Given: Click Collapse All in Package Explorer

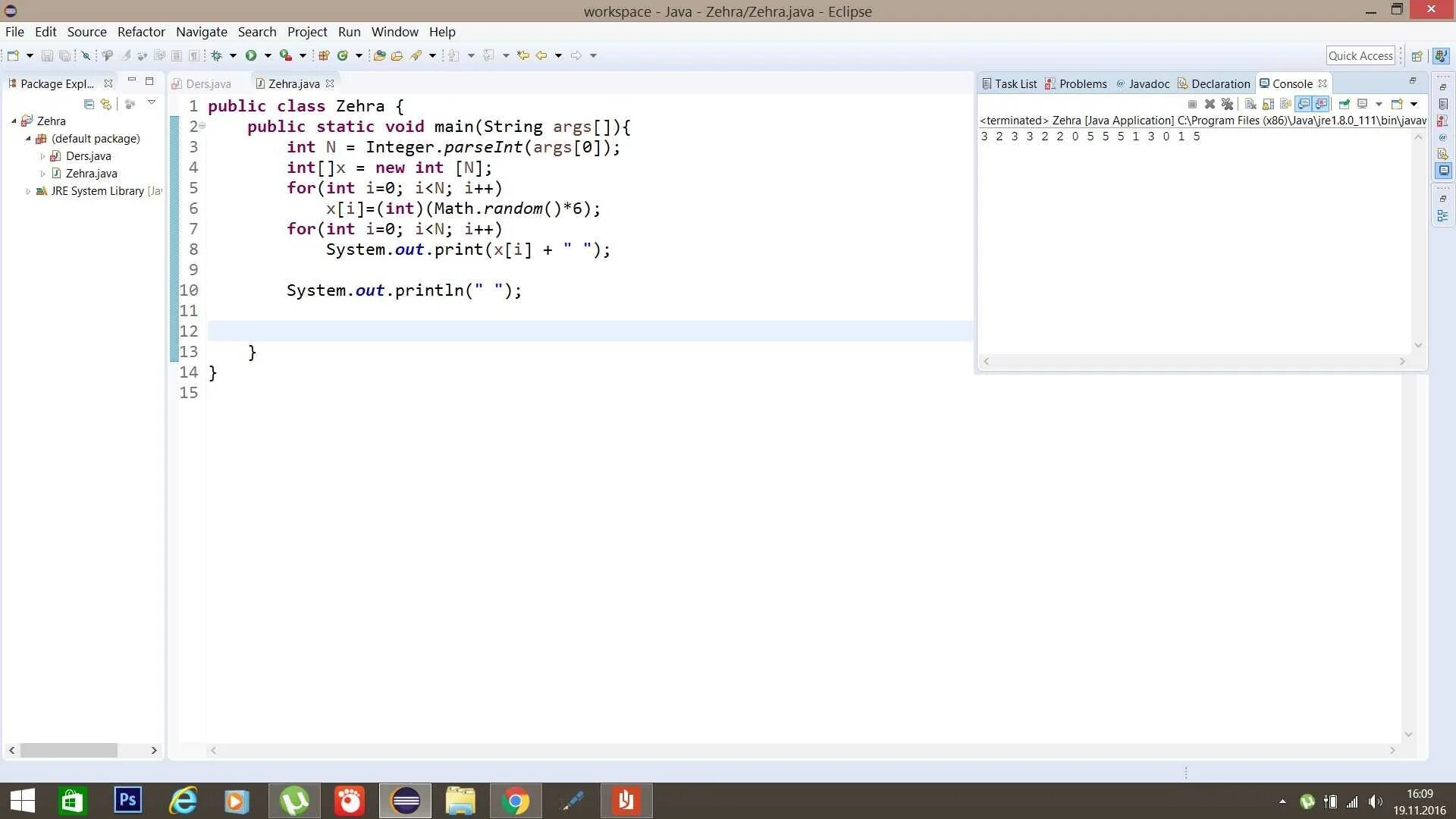Looking at the screenshot, I should click(89, 104).
